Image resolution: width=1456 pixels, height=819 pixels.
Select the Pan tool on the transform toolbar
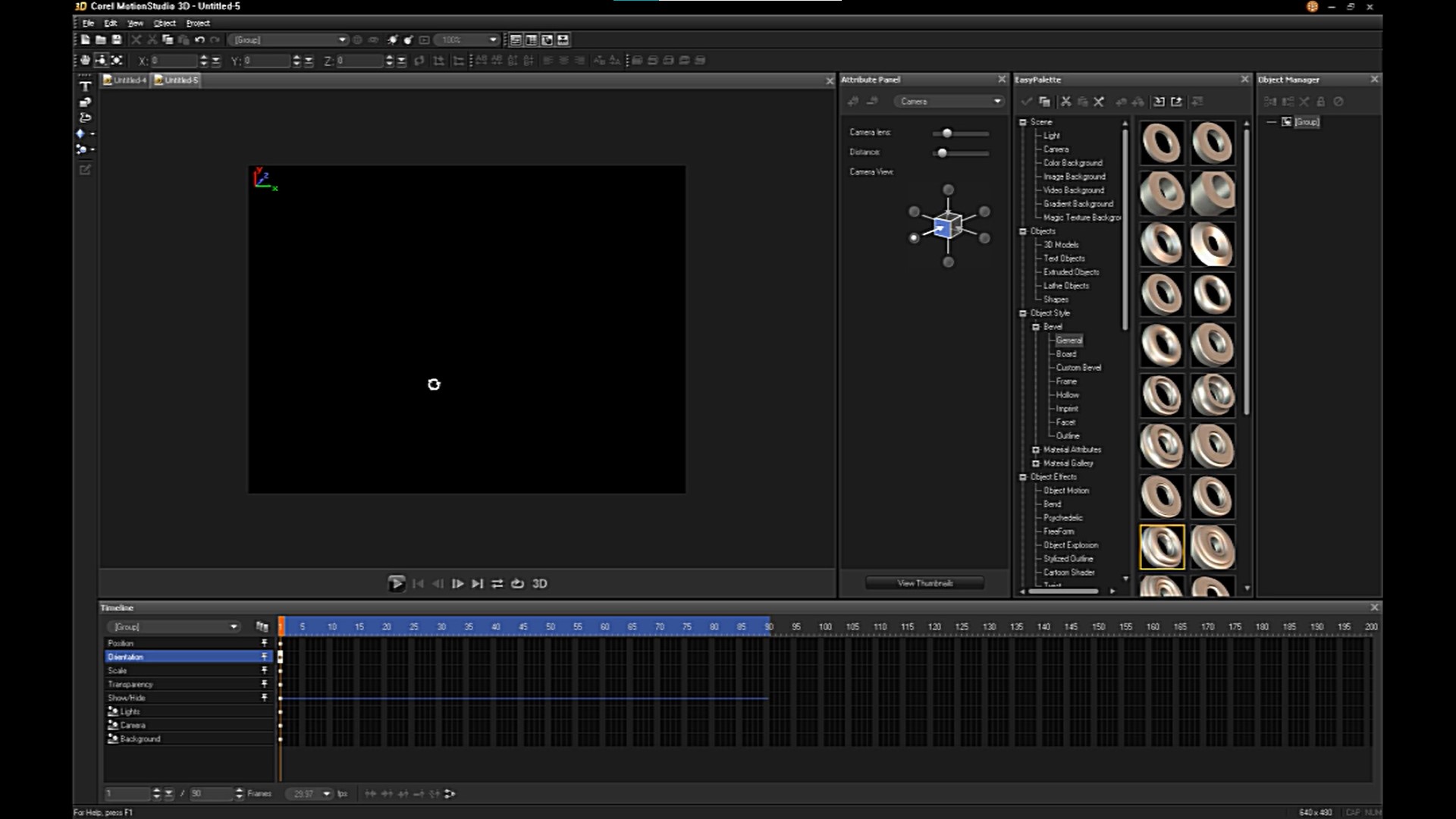(85, 60)
